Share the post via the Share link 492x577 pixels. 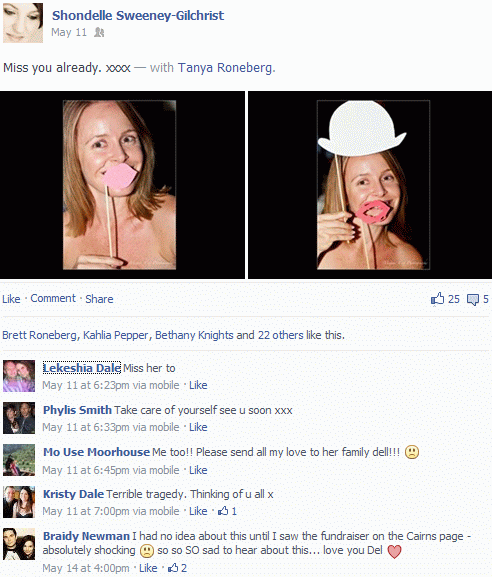(99, 299)
